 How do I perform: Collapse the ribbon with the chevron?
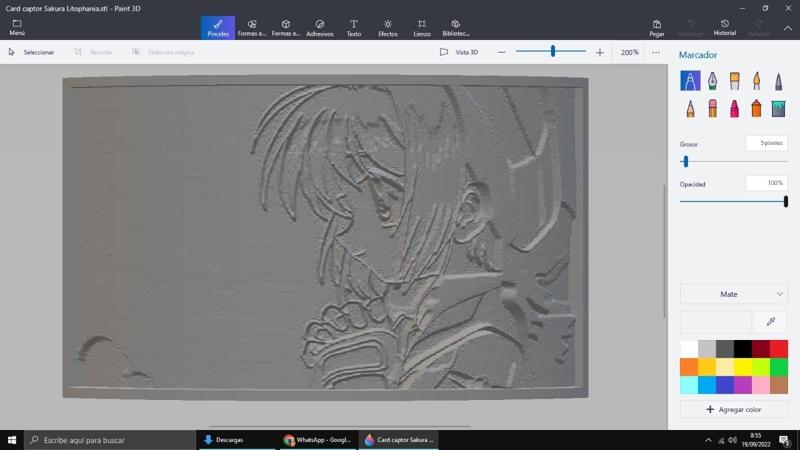click(788, 29)
